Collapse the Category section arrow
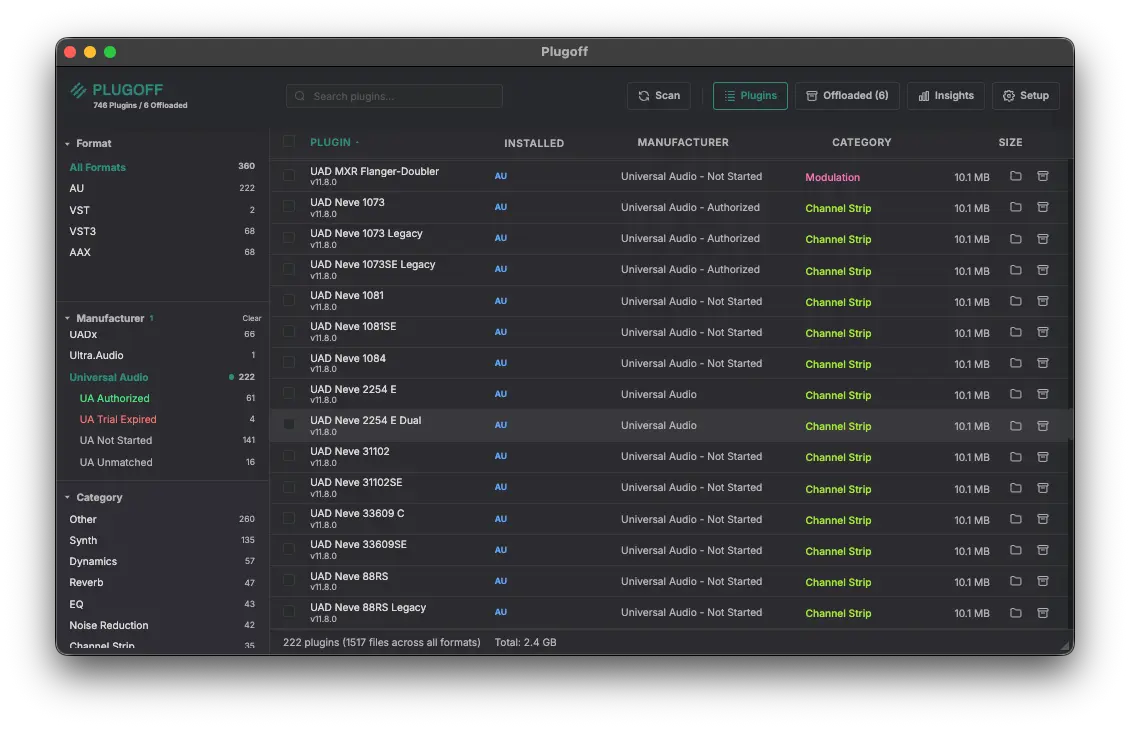Image resolution: width=1130 pixels, height=729 pixels. click(68, 498)
